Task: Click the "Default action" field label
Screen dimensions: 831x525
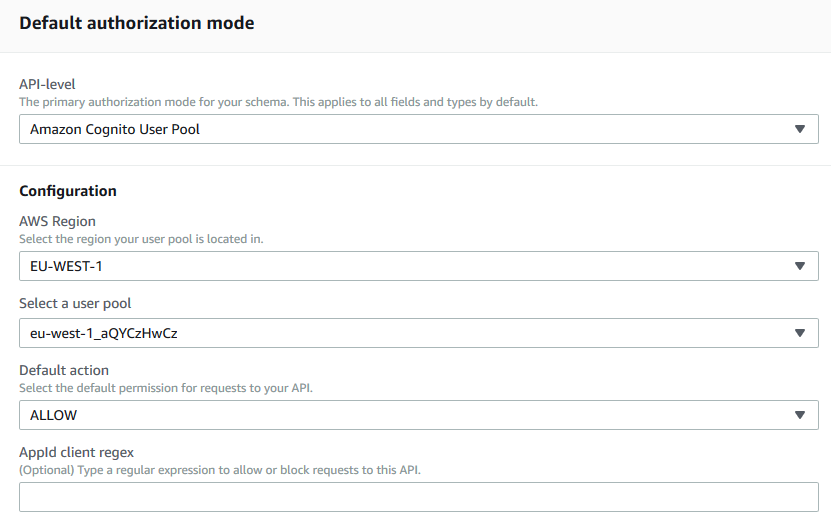Action: click(64, 371)
